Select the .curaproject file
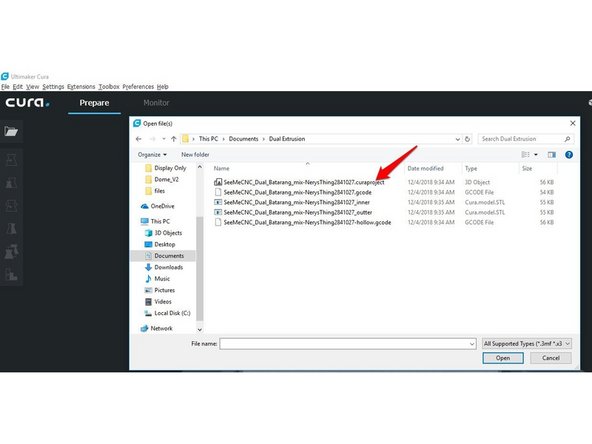592x444 pixels. click(x=299, y=182)
